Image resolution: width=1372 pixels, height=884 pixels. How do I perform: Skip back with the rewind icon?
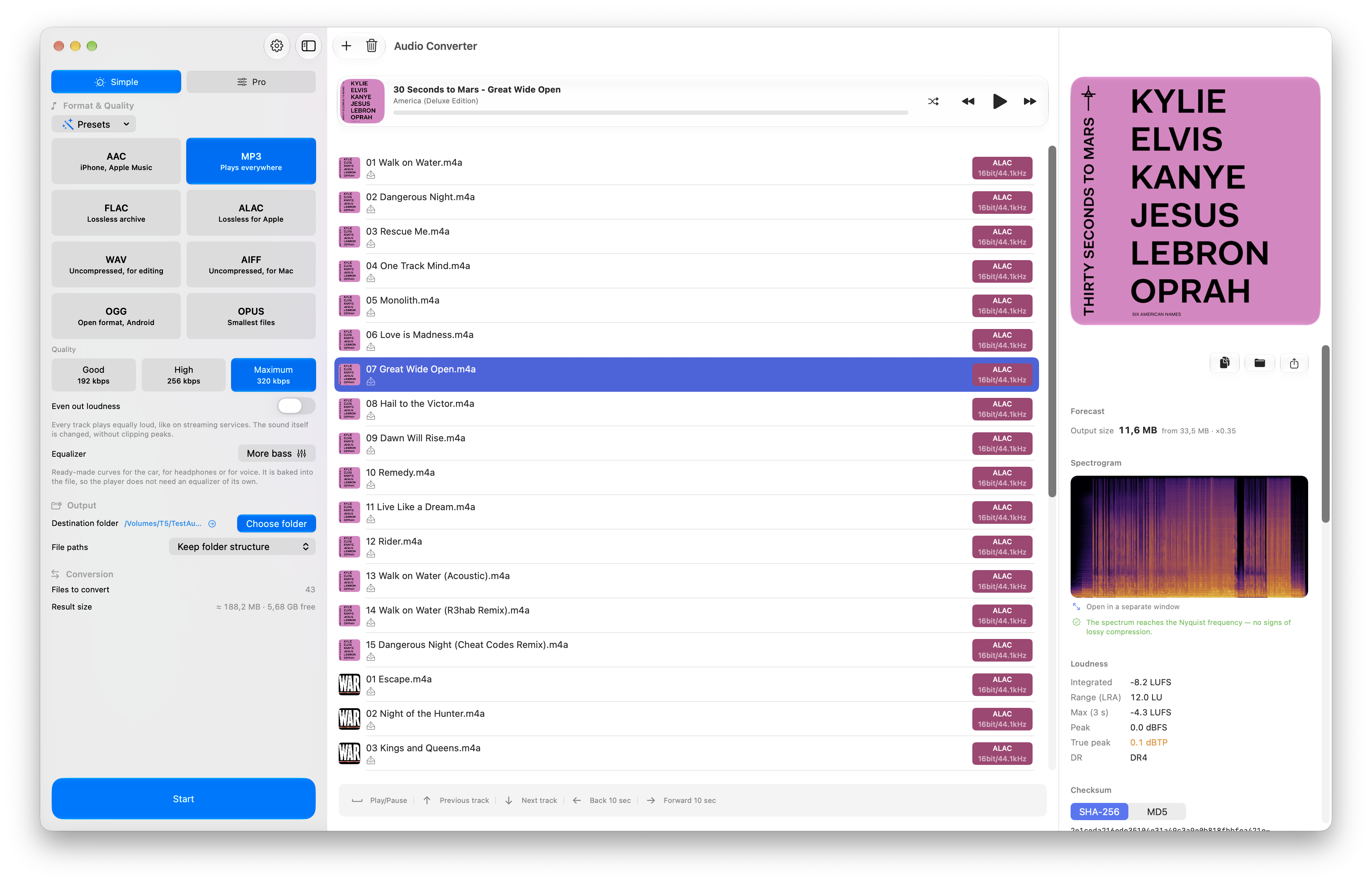coord(968,102)
